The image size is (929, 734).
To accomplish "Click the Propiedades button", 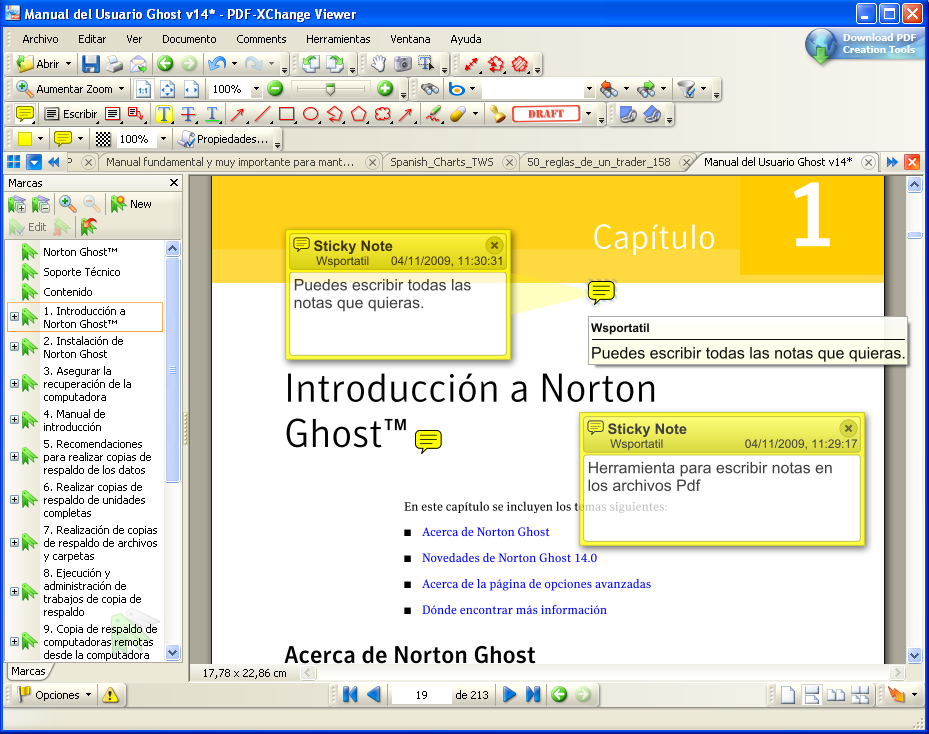I will (224, 139).
